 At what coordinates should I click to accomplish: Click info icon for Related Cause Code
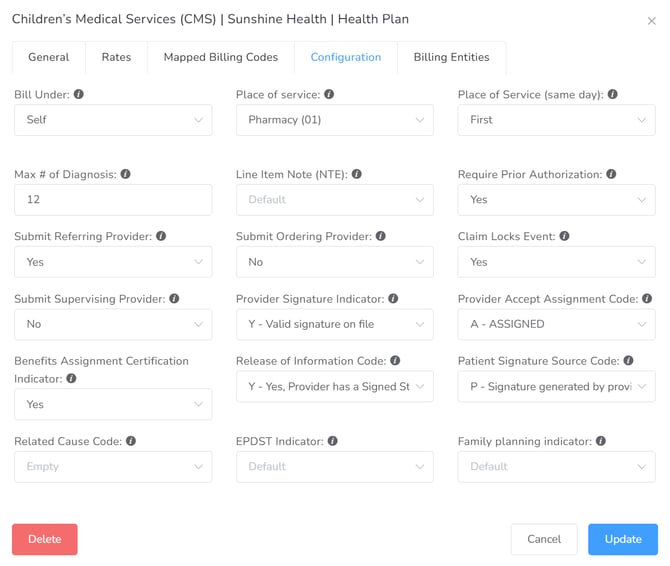pyautogui.click(x=131, y=441)
